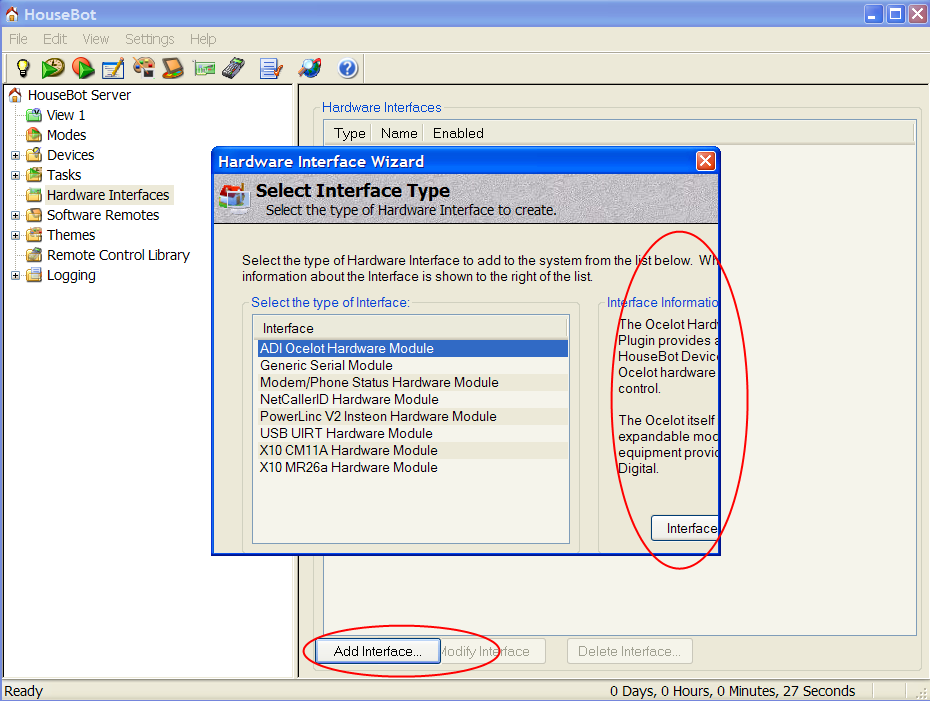Click the folder icon beside Themes

(34, 235)
